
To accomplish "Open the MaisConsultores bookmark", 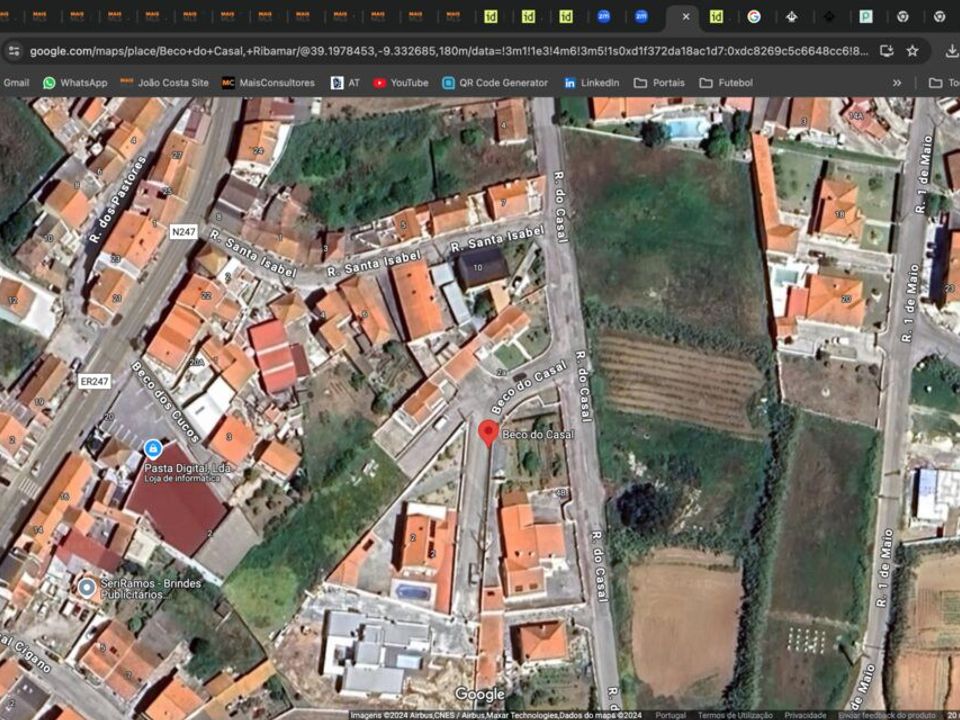I will click(268, 83).
